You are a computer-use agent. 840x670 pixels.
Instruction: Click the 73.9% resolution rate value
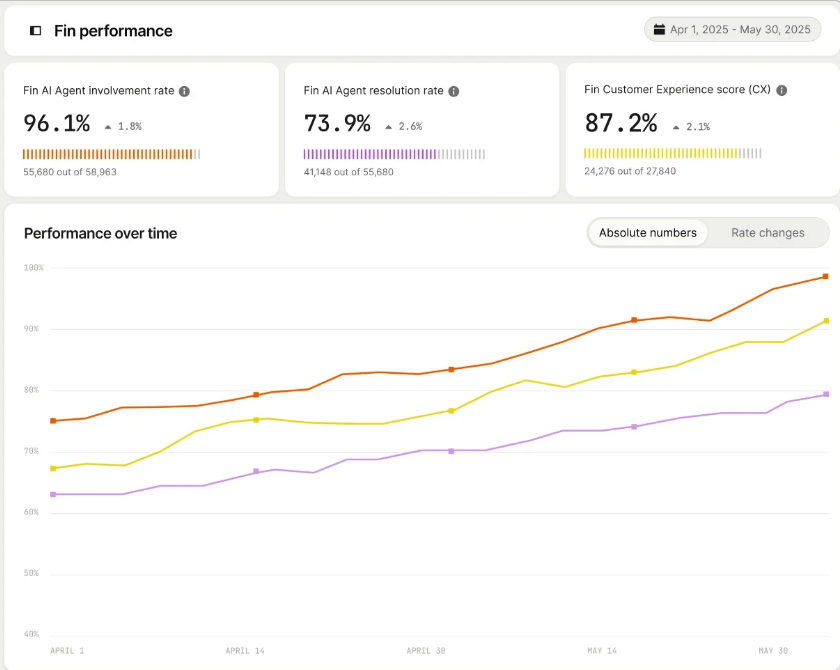click(337, 124)
